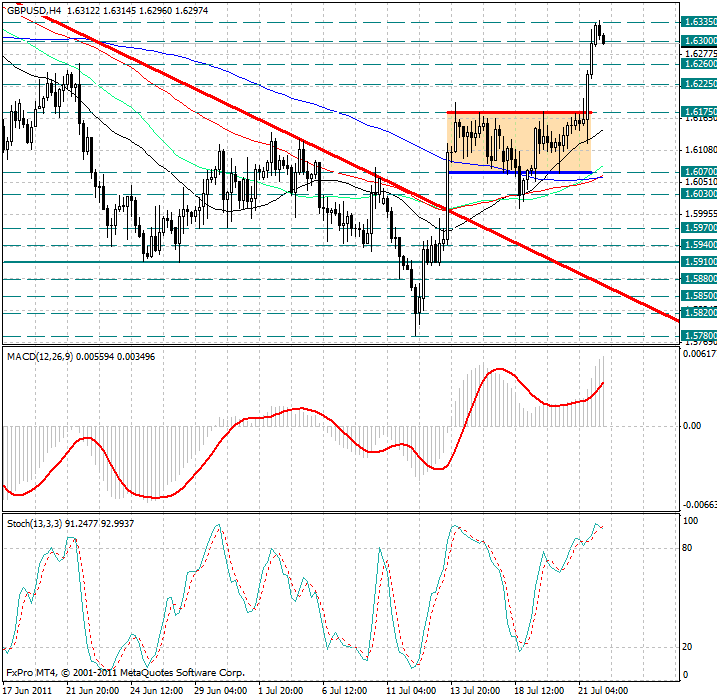
Task: Click the 1.6335 price level label
Action: coord(699,22)
